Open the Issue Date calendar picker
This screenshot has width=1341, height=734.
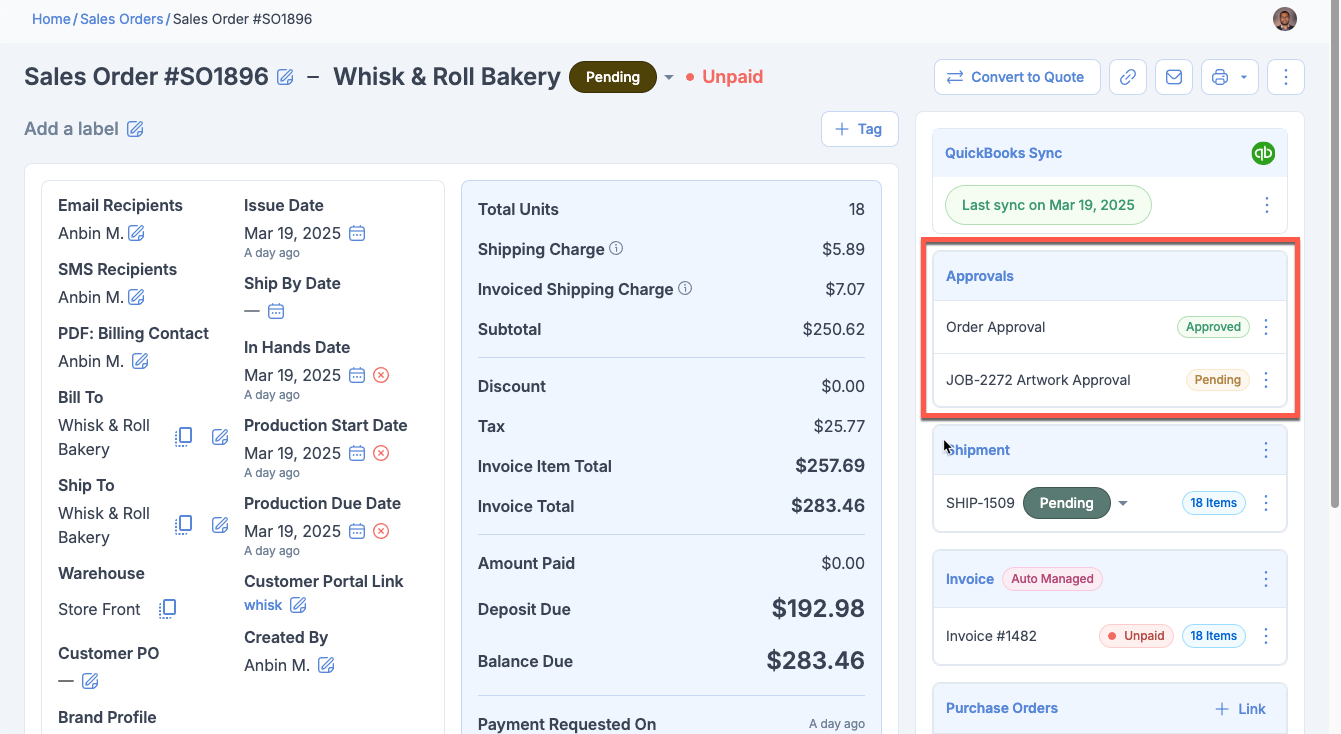click(x=357, y=233)
